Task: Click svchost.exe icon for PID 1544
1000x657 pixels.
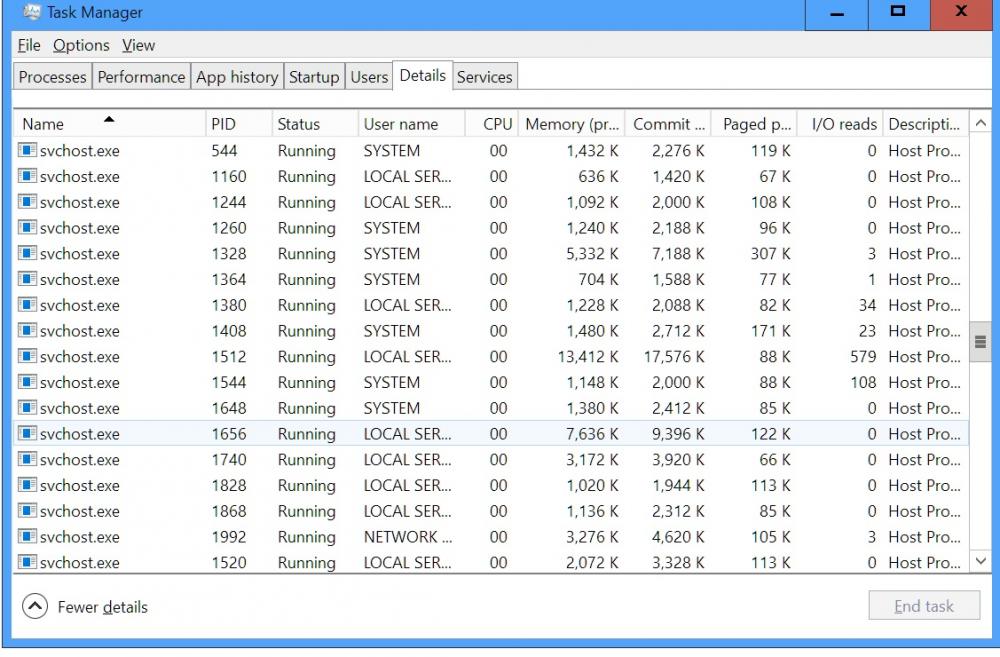Action: [27, 382]
